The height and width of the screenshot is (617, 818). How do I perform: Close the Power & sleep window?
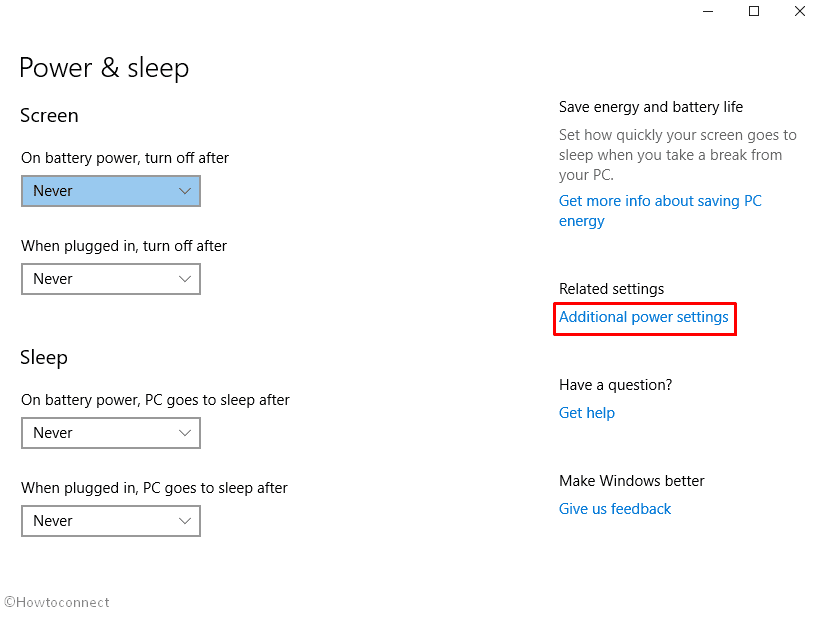click(800, 11)
